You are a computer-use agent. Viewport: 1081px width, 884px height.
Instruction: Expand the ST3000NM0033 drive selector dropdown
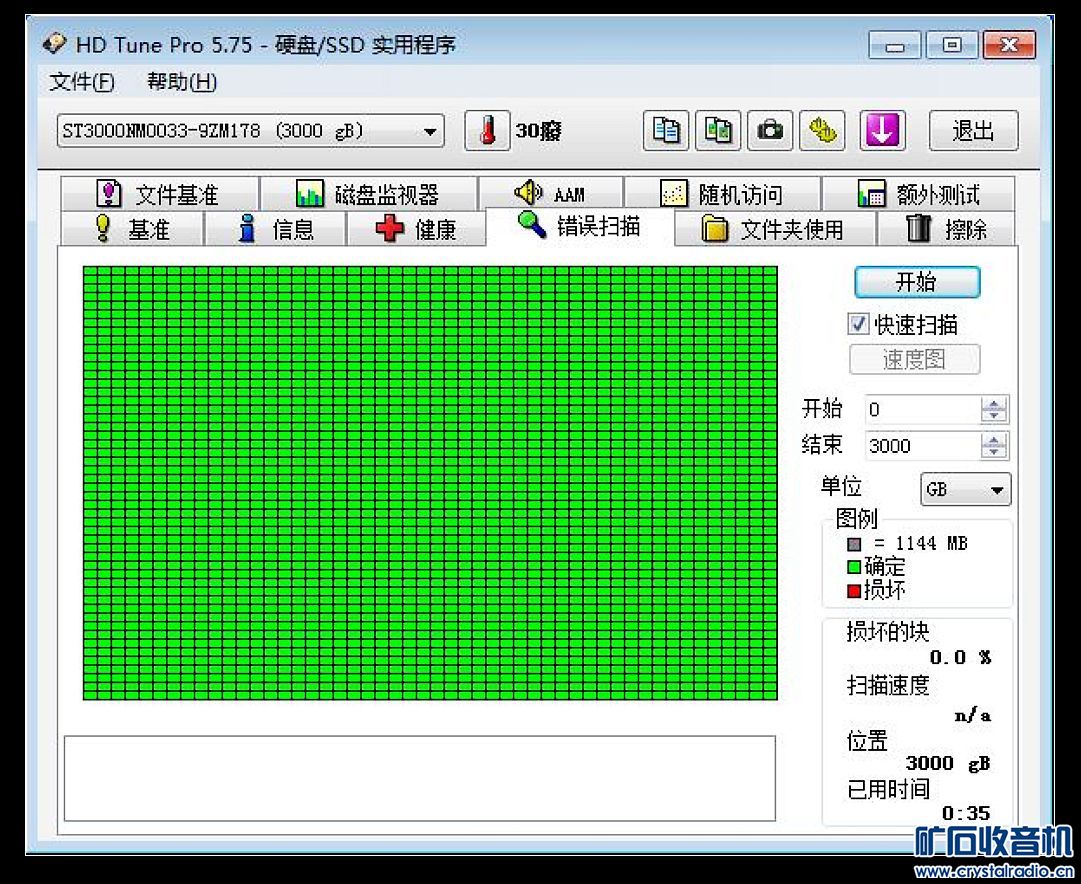point(430,131)
